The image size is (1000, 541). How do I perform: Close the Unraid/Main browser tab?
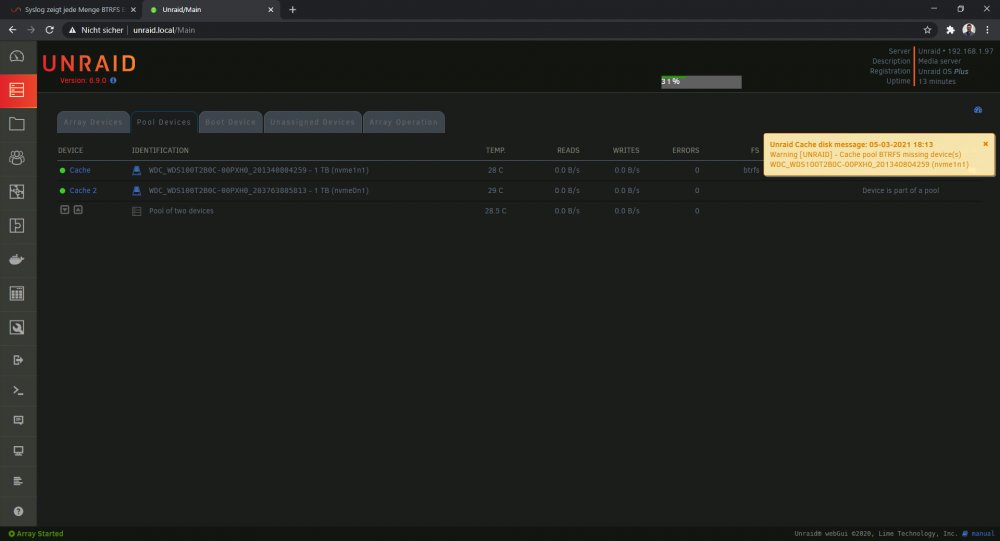[270, 10]
